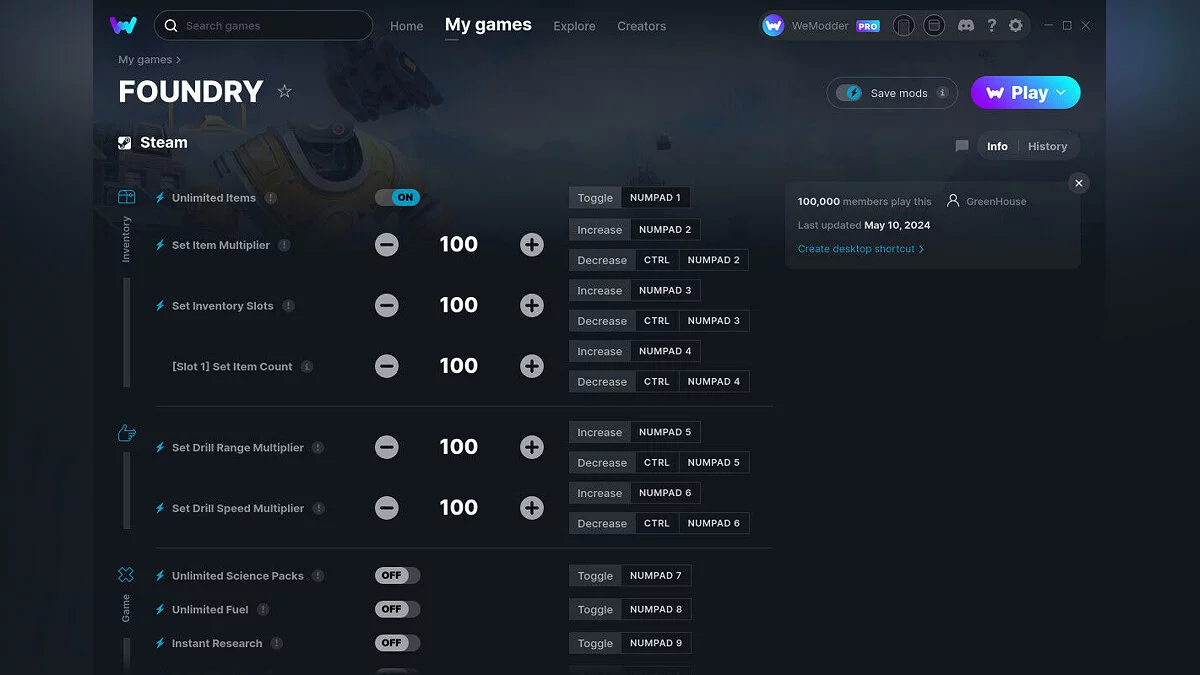Toggle the Save mods switch
This screenshot has height=675, width=1200.
pos(849,93)
